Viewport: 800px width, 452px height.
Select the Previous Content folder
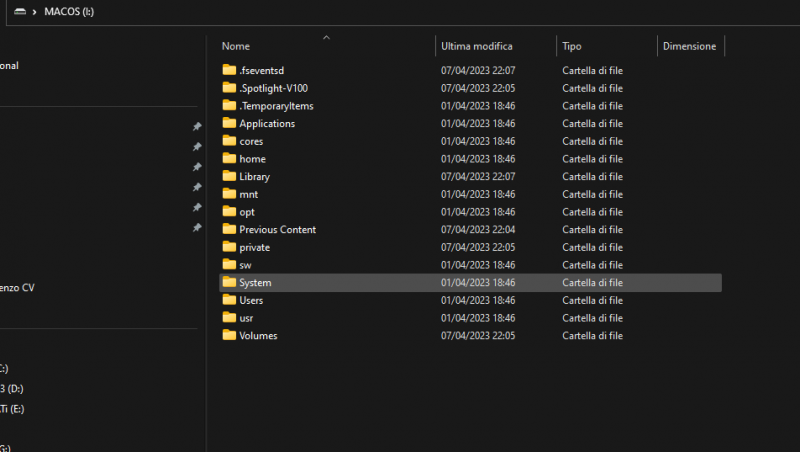point(277,229)
